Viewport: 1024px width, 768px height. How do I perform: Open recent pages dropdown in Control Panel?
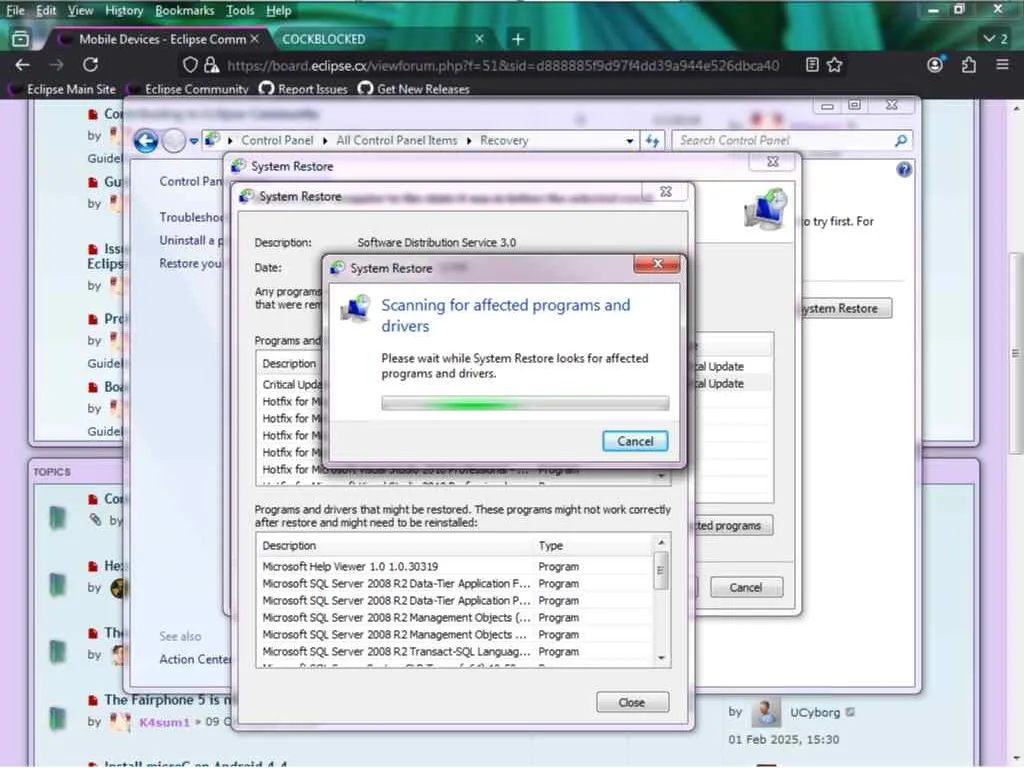coord(194,141)
